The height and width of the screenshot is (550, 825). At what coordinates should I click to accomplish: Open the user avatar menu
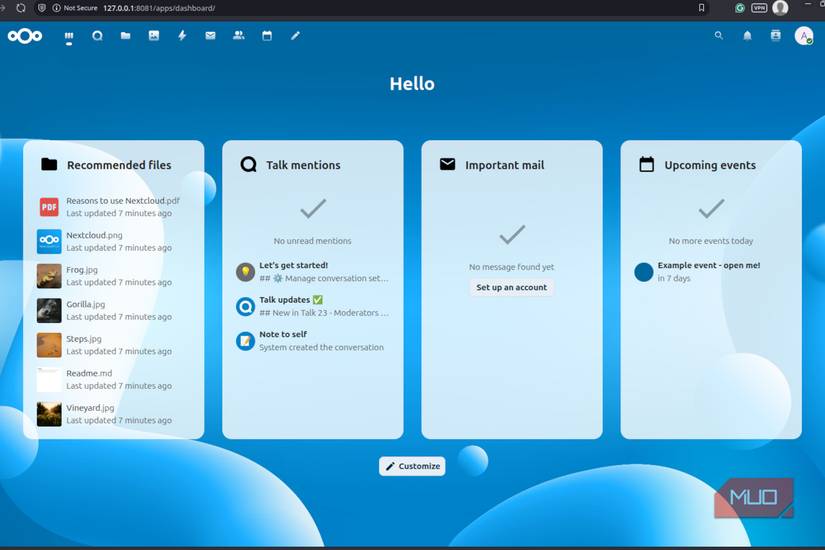[x=804, y=36]
